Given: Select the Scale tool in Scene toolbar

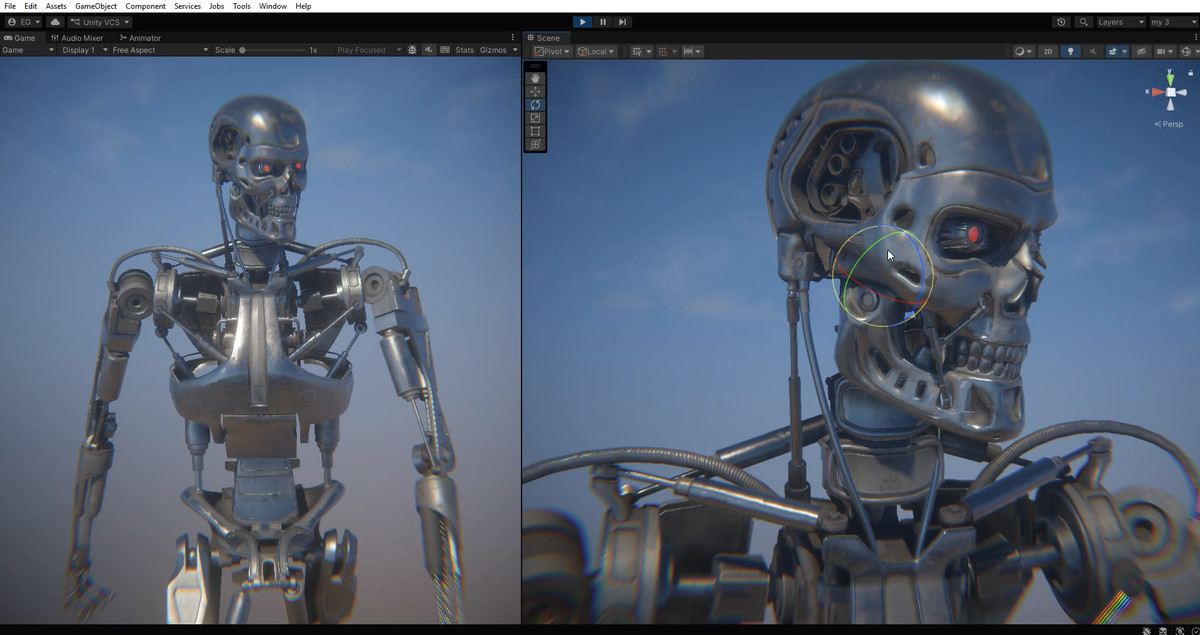Looking at the screenshot, I should [535, 118].
